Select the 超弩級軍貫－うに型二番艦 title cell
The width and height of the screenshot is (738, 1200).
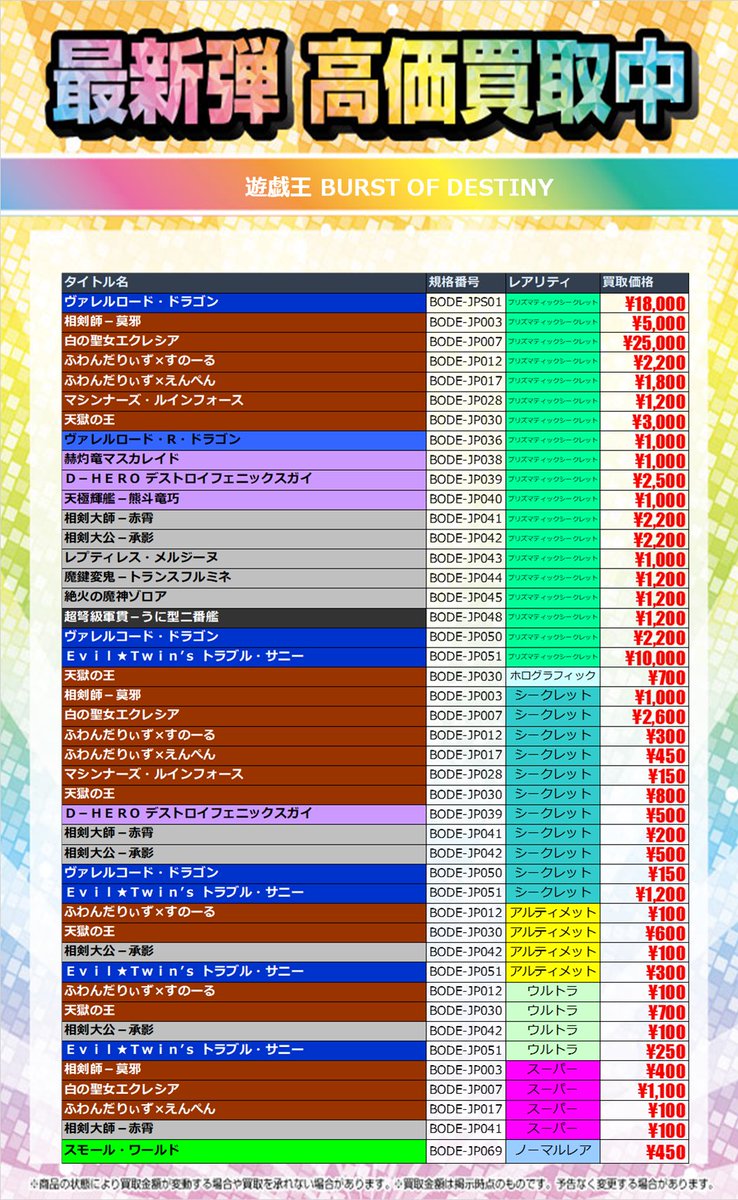(x=244, y=617)
